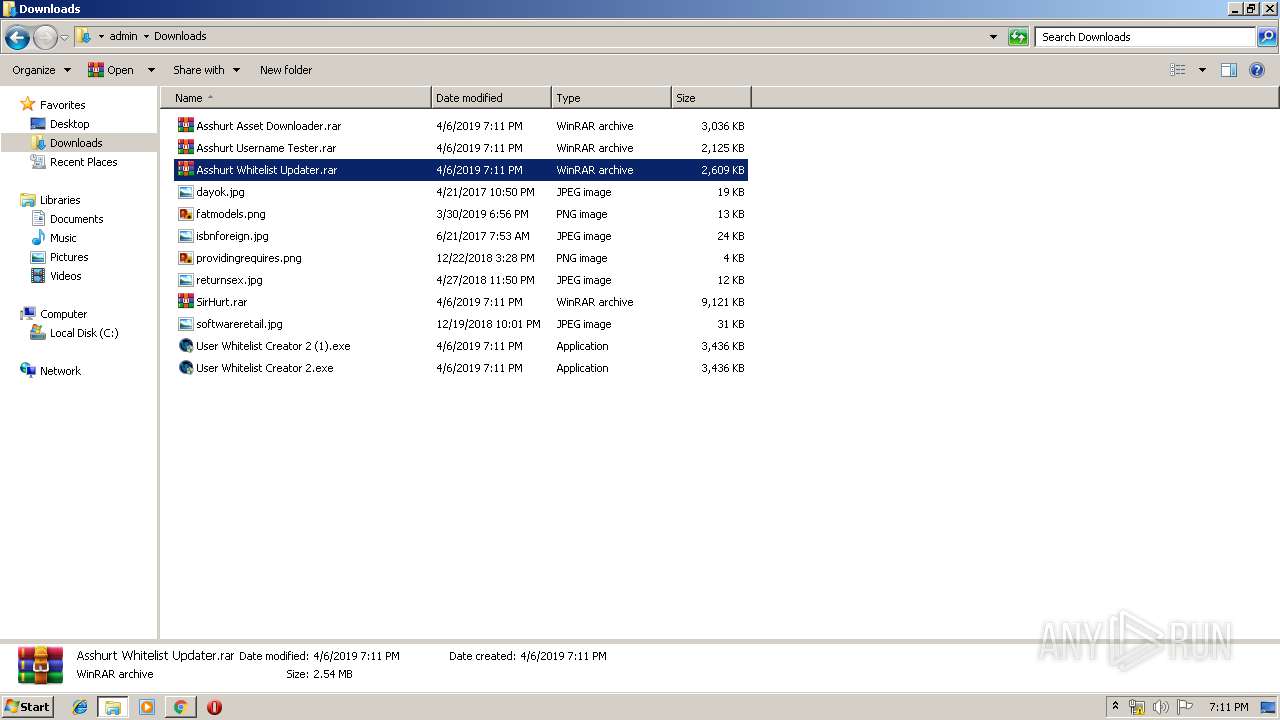The image size is (1280, 720).
Task: Sort by Date modified column header
Action: tap(491, 98)
